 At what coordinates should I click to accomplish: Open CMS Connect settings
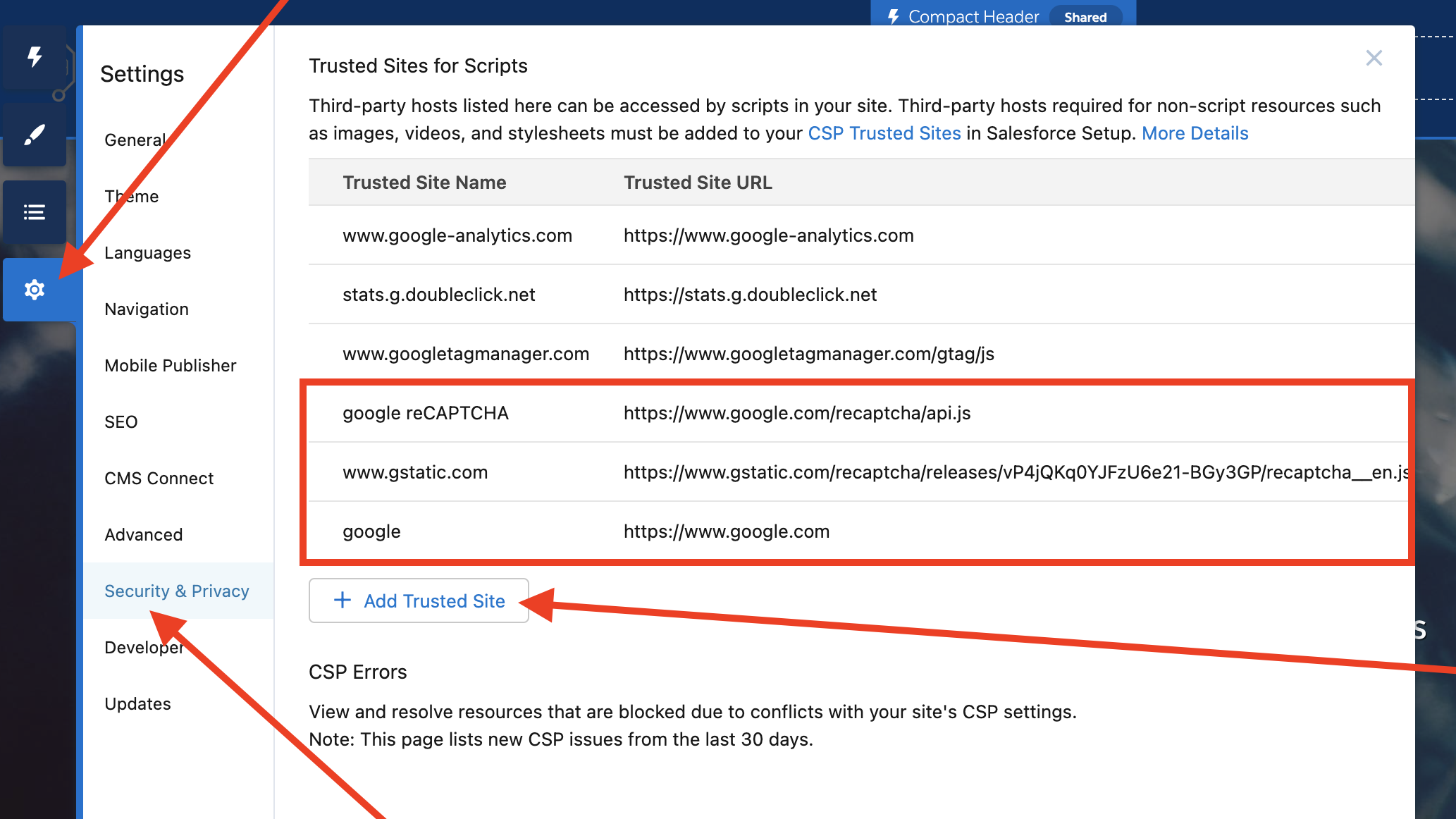click(159, 478)
